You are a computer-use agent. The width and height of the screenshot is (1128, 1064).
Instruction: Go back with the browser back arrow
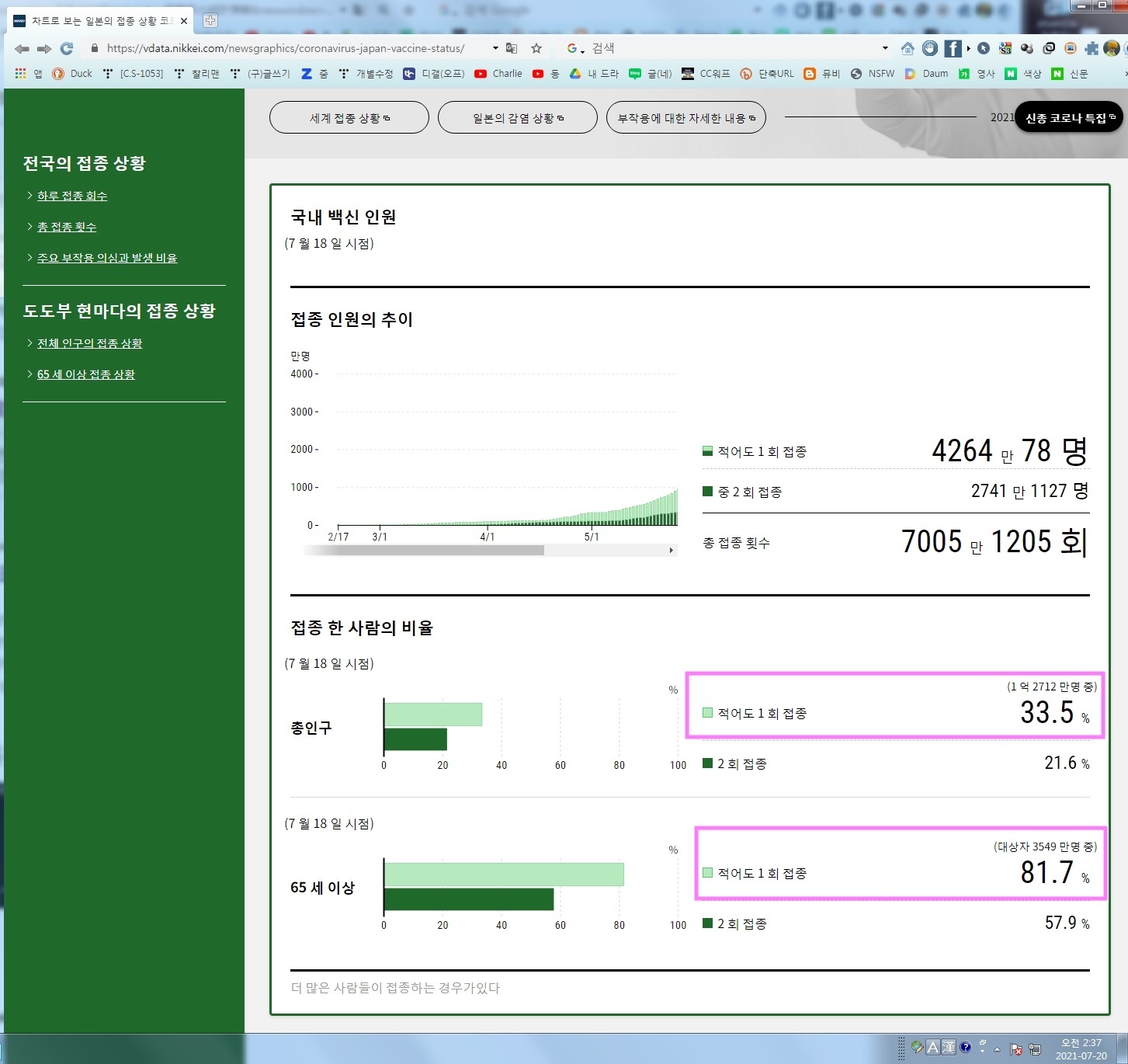22,49
